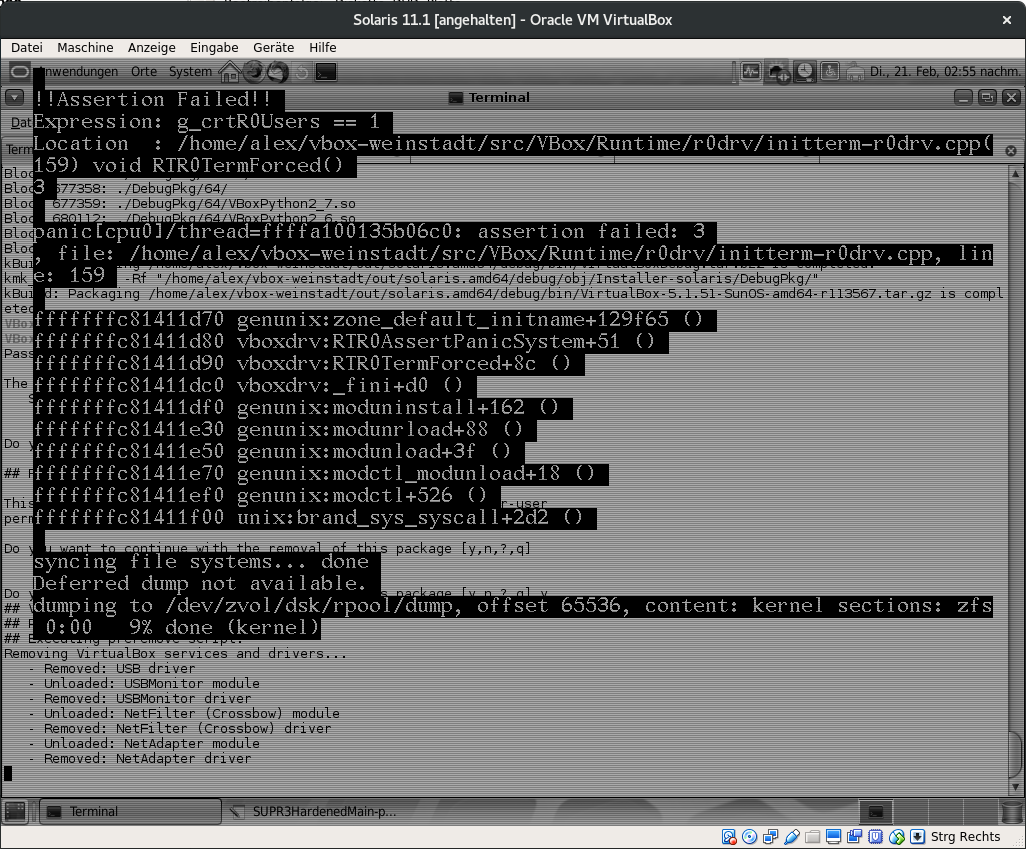Viewport: 1026px width, 849px height.
Task: Click the CPU virtualization status icon
Action: click(x=876, y=837)
